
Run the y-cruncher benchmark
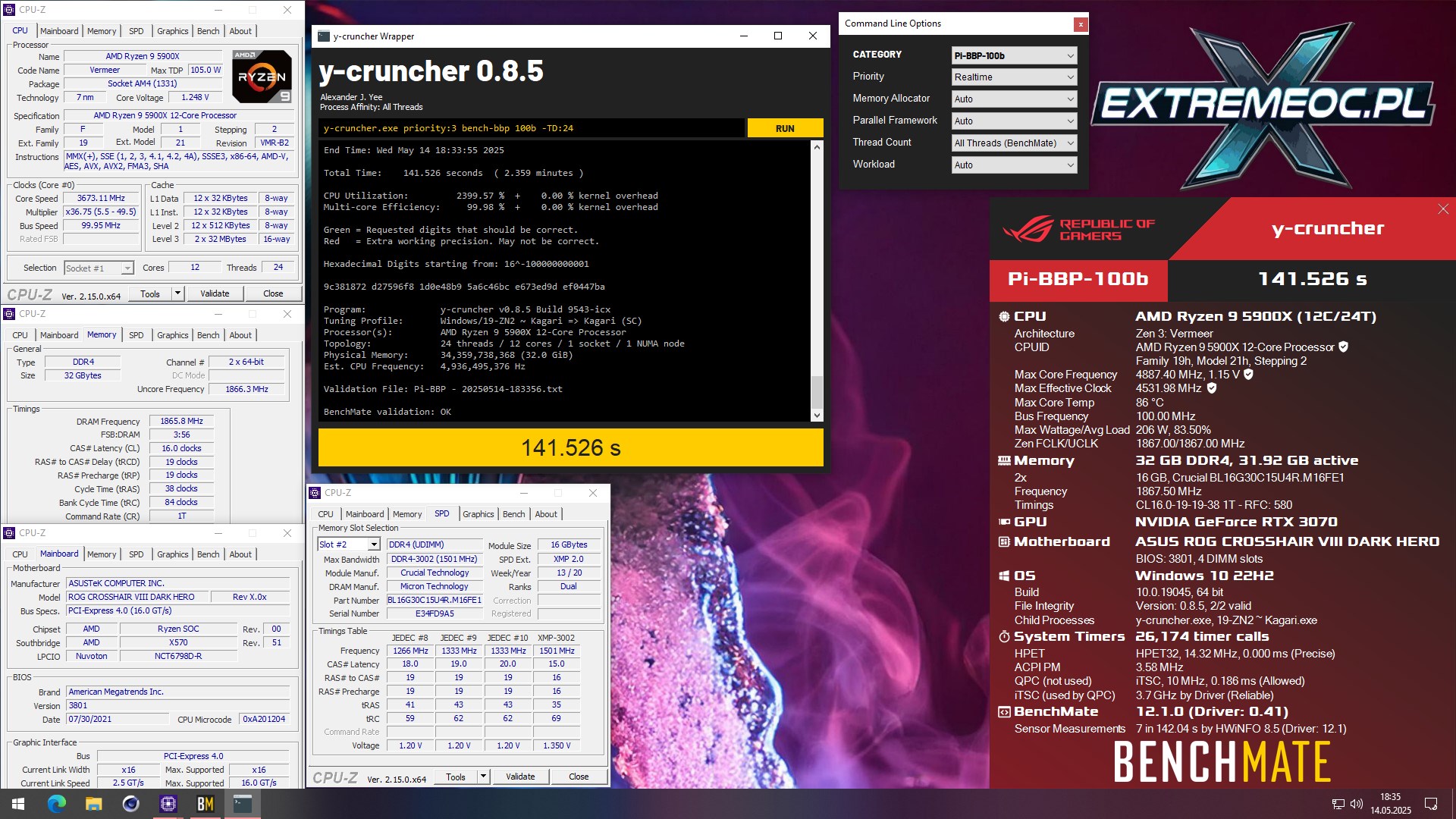click(x=785, y=128)
